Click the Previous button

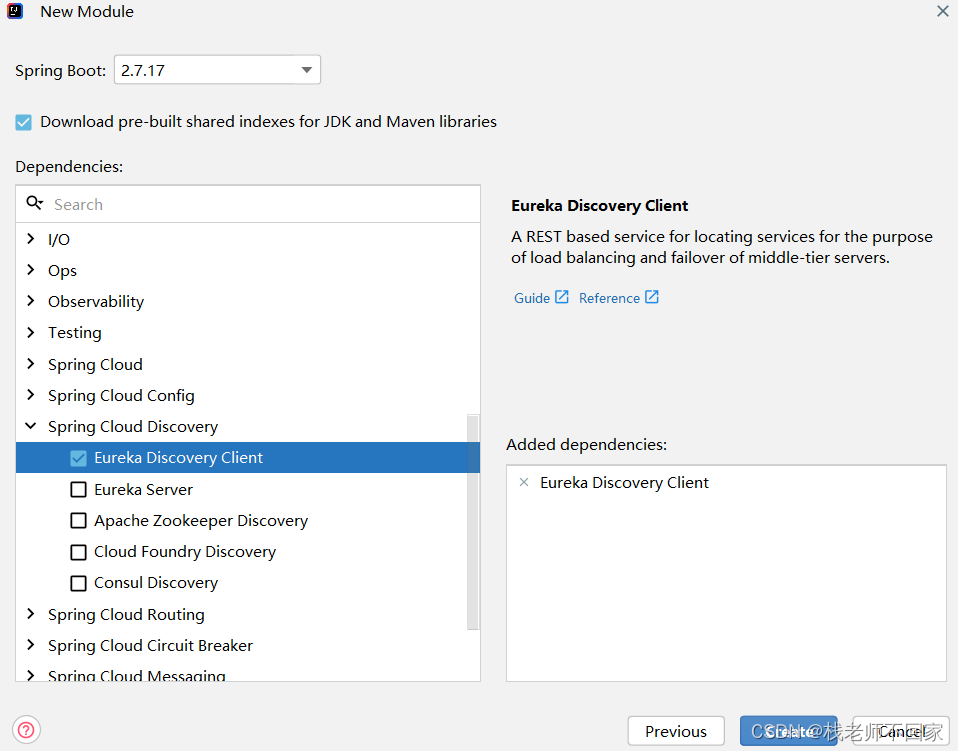click(676, 731)
